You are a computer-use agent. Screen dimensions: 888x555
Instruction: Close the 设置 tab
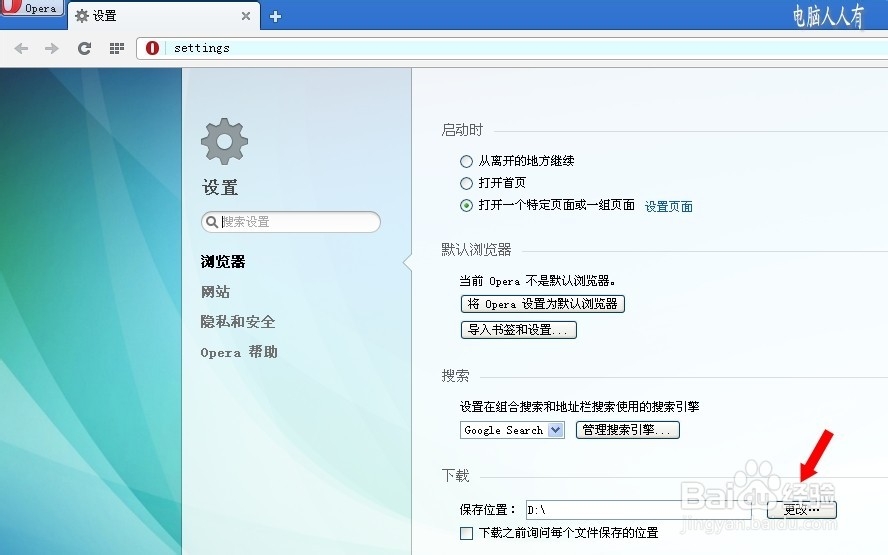[x=246, y=16]
